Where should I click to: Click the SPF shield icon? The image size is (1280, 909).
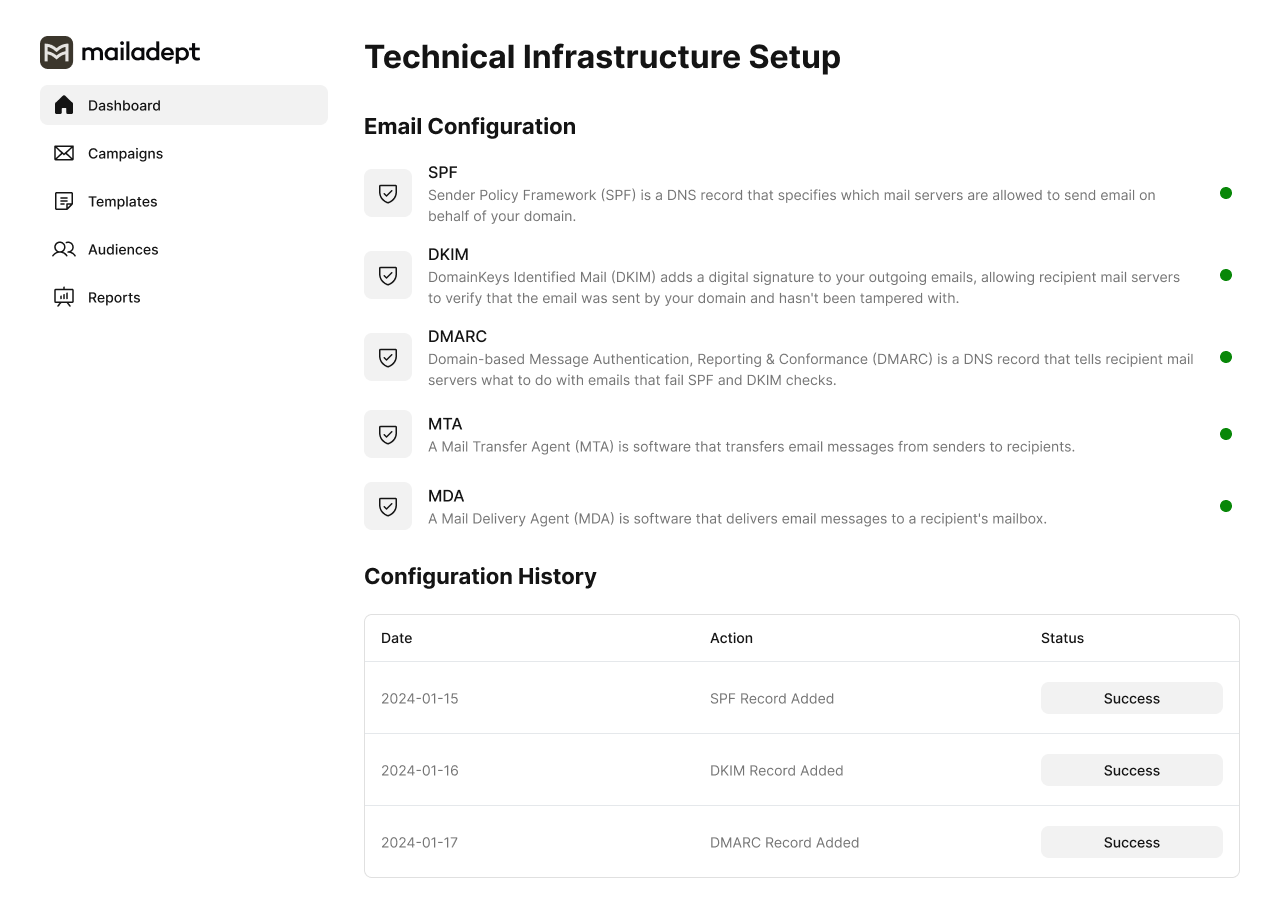tap(388, 193)
